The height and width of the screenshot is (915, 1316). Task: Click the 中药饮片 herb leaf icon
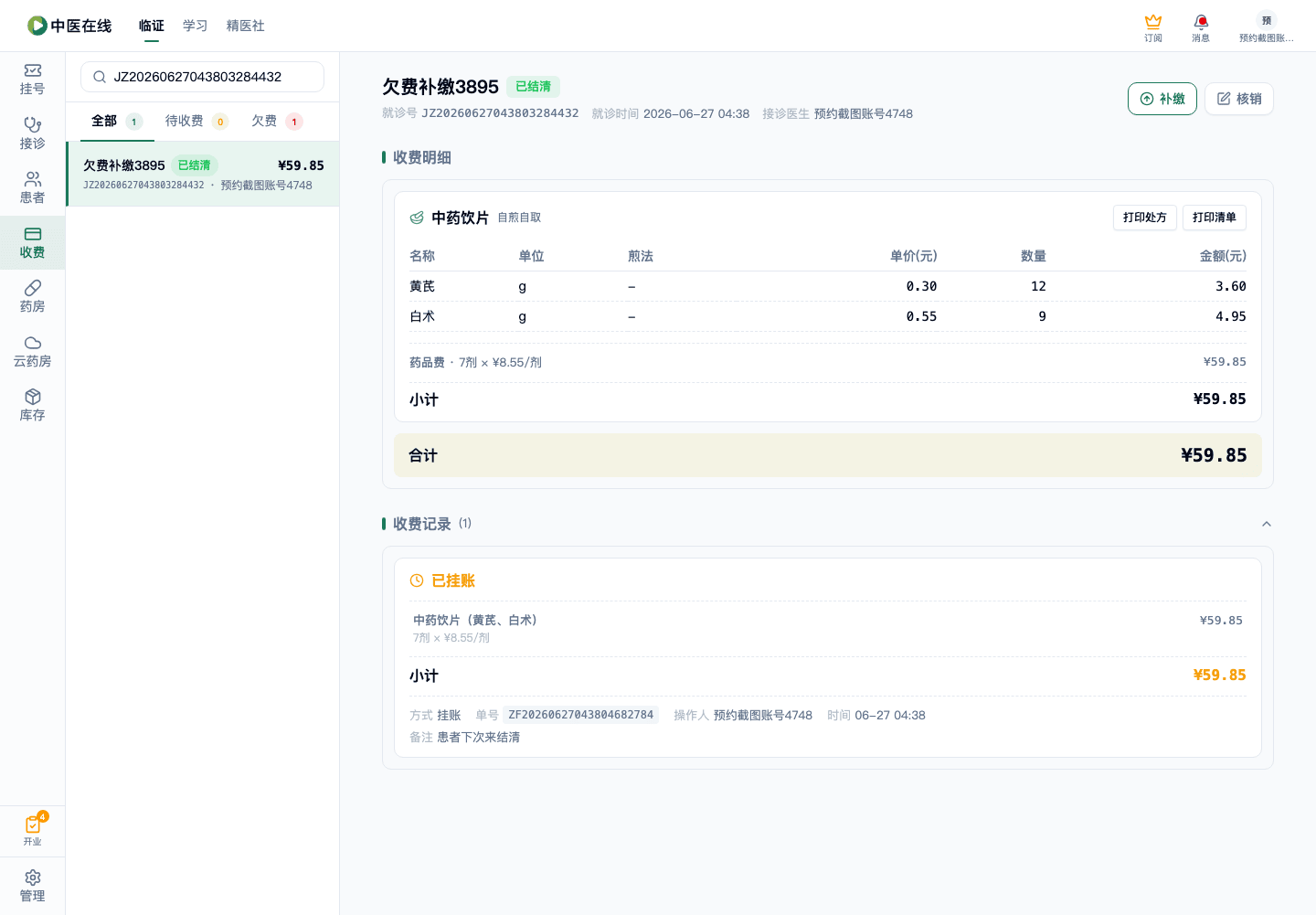point(417,218)
